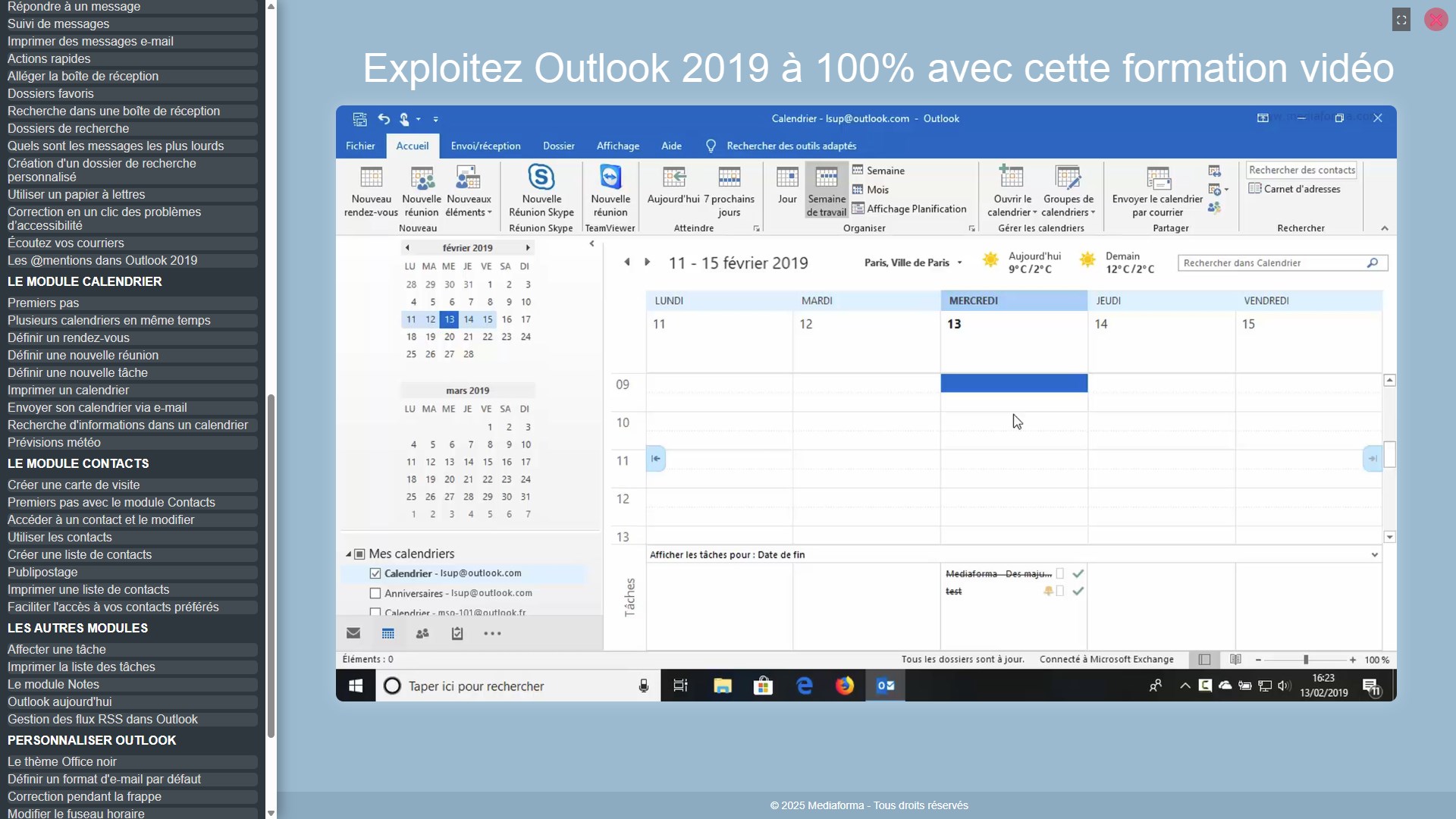
Task: Open the Prévisions météo lesson link
Action: point(54,442)
